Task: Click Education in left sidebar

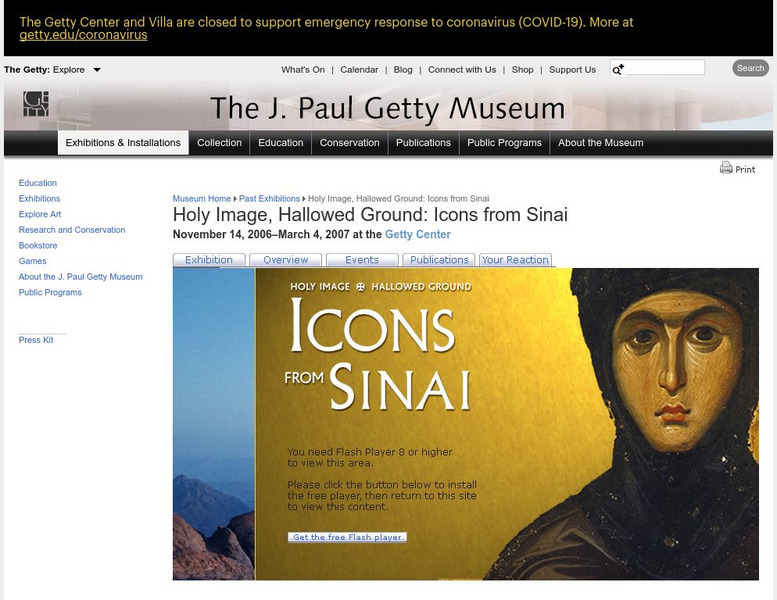Action: point(38,183)
